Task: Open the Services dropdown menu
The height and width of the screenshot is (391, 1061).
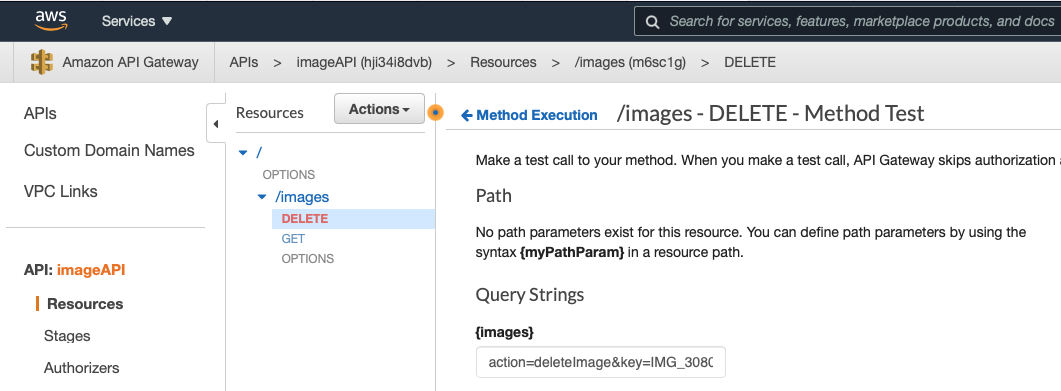Action: 137,21
